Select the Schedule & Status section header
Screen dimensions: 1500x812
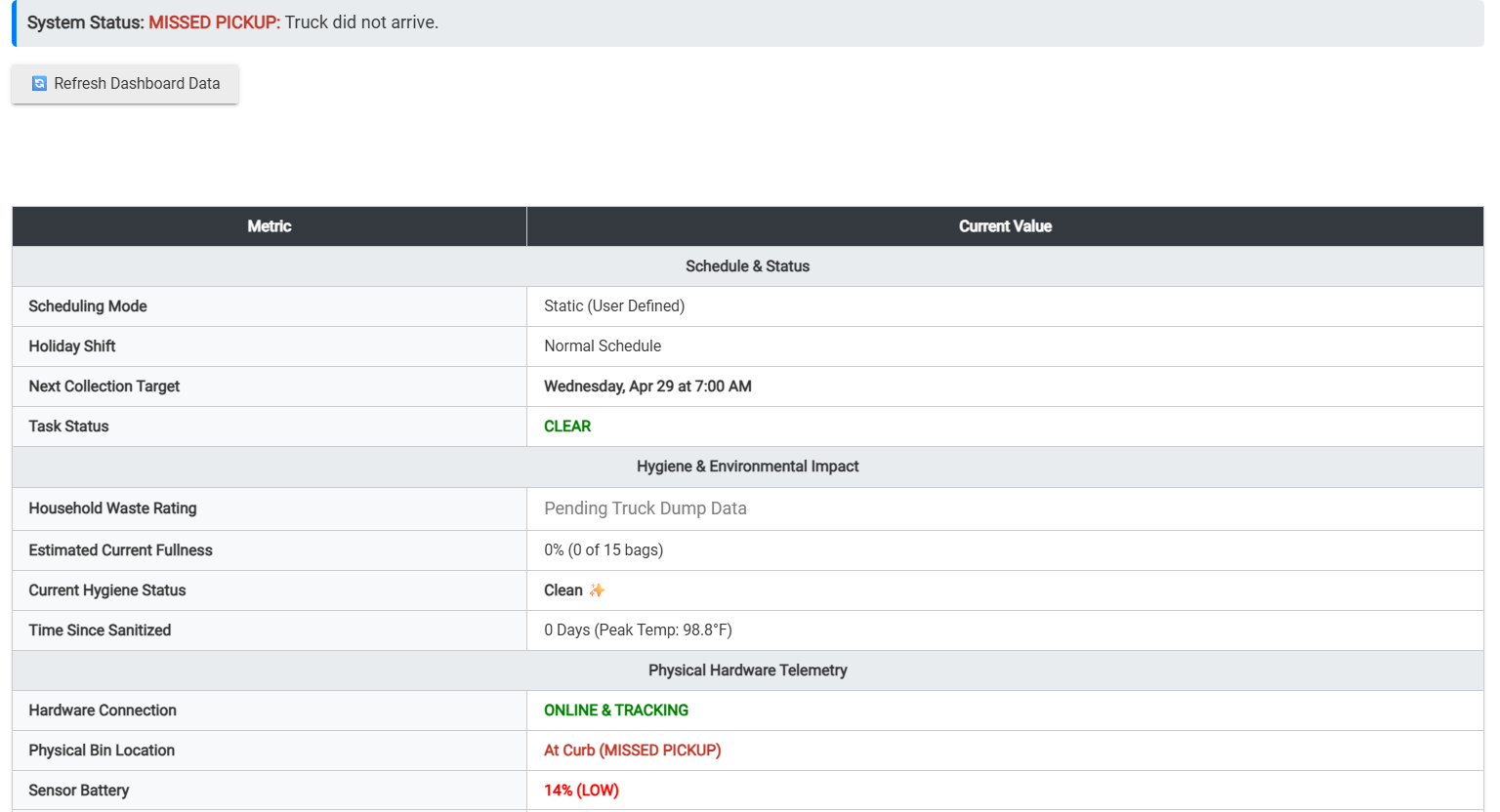click(748, 266)
